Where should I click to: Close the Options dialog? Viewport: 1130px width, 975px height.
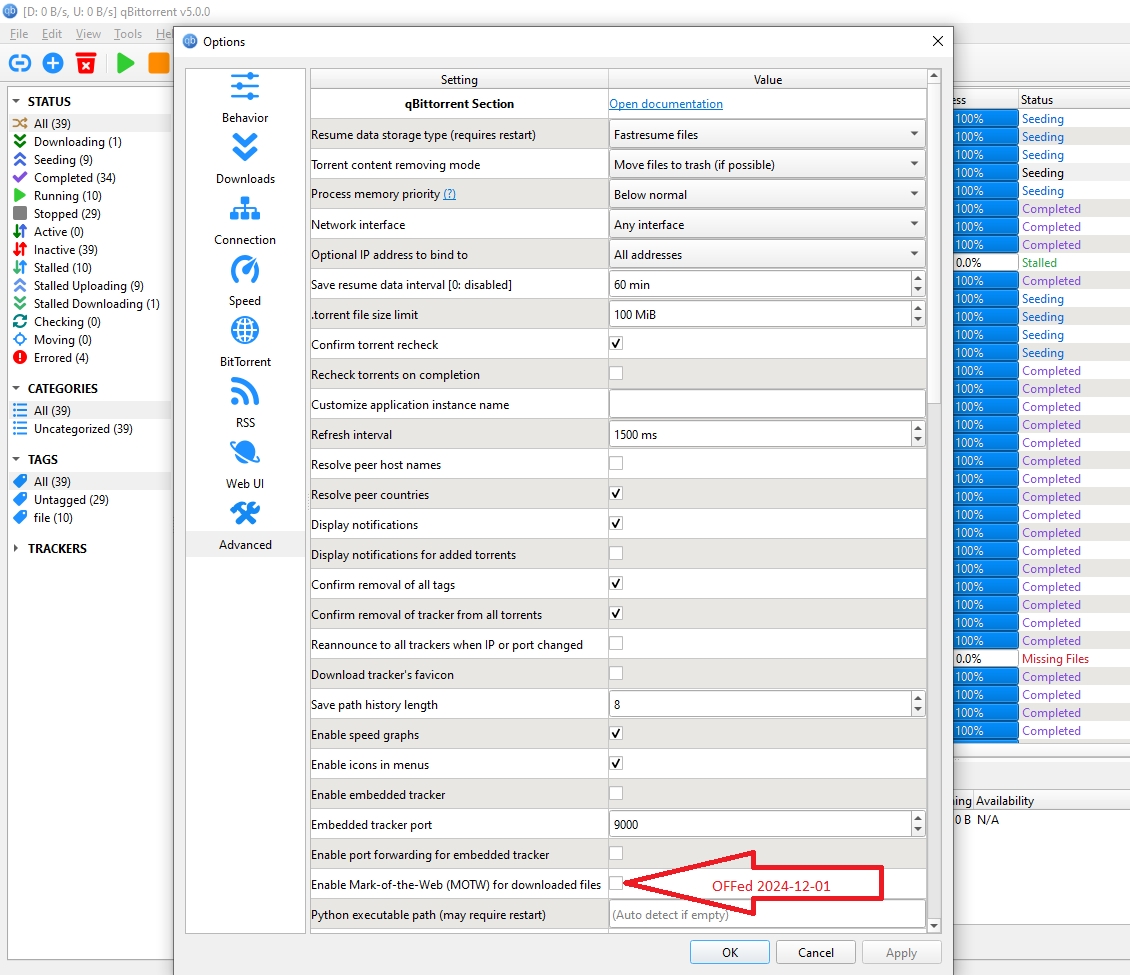938,41
